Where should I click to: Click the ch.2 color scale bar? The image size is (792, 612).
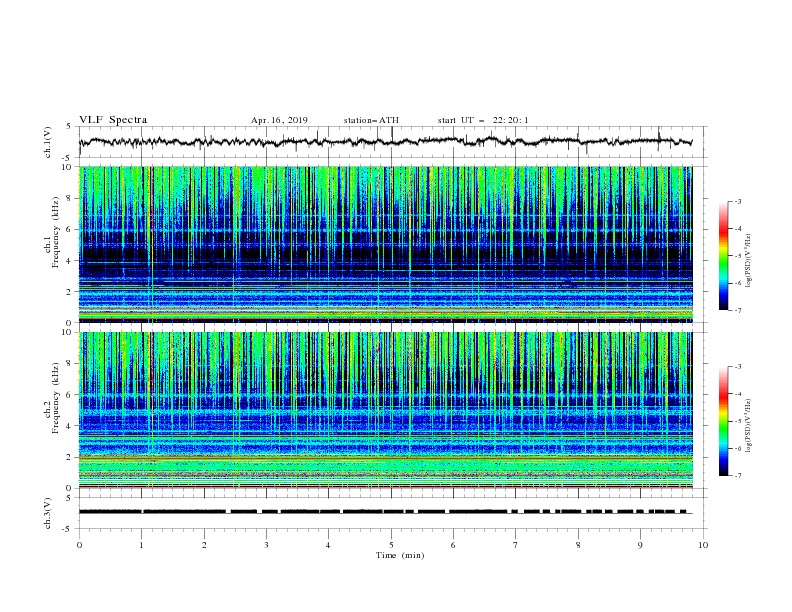click(723, 421)
